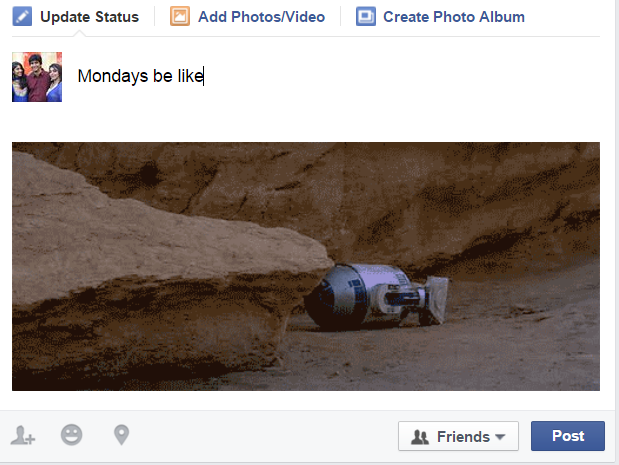Open the smiley feeling/activity picker

click(x=71, y=435)
